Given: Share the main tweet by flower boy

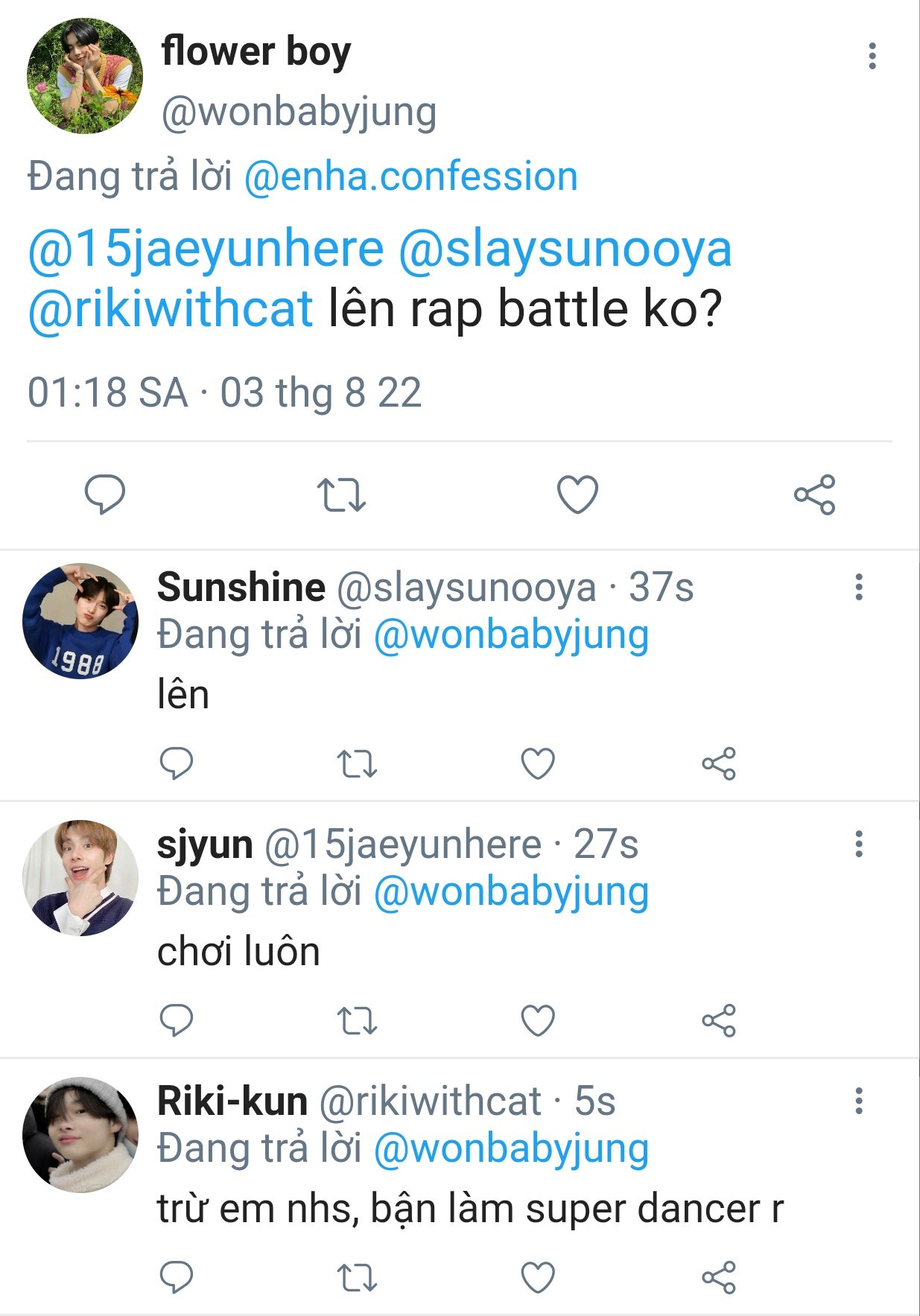Looking at the screenshot, I should (814, 495).
